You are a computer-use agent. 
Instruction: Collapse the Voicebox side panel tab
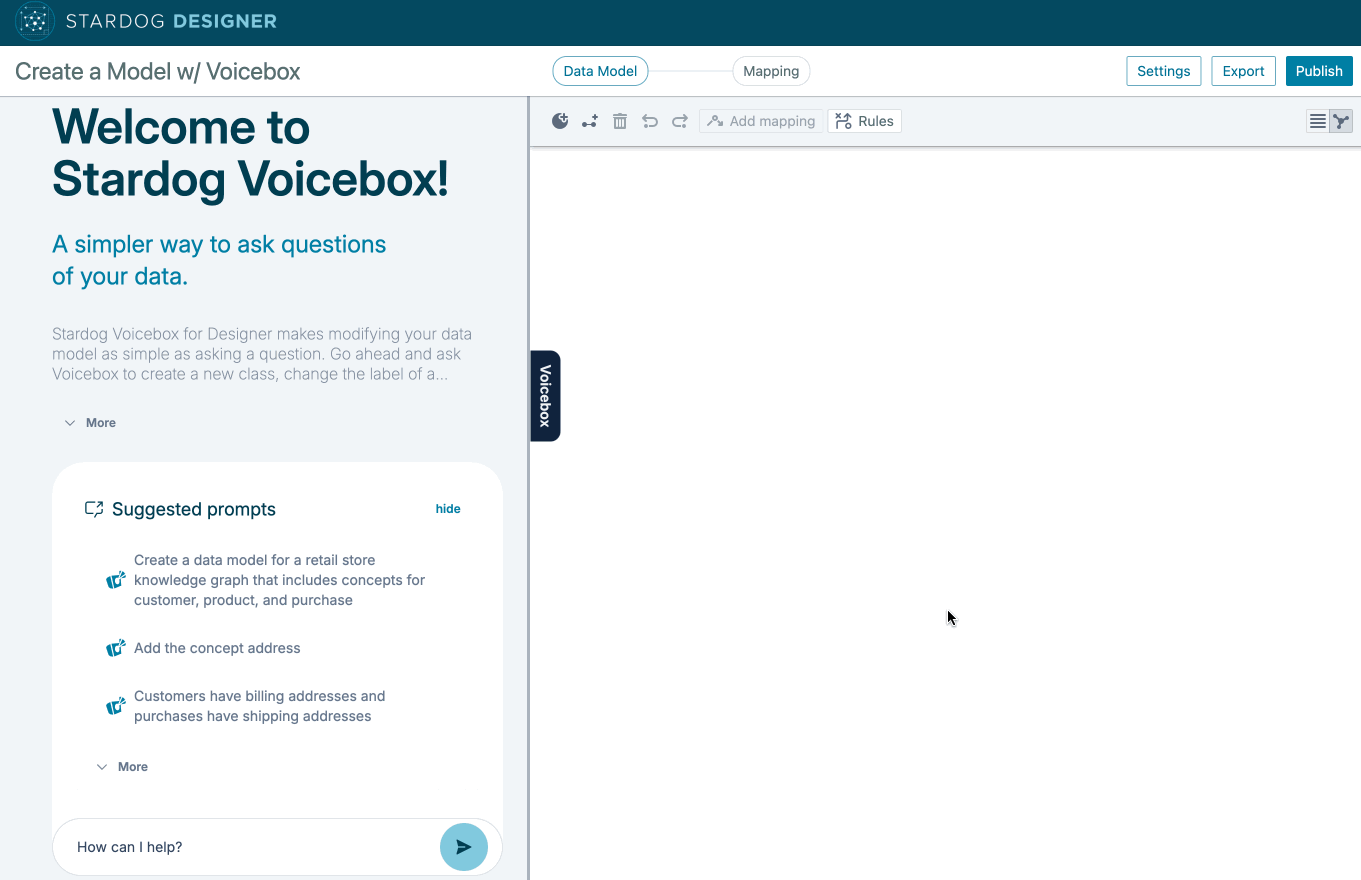click(545, 396)
